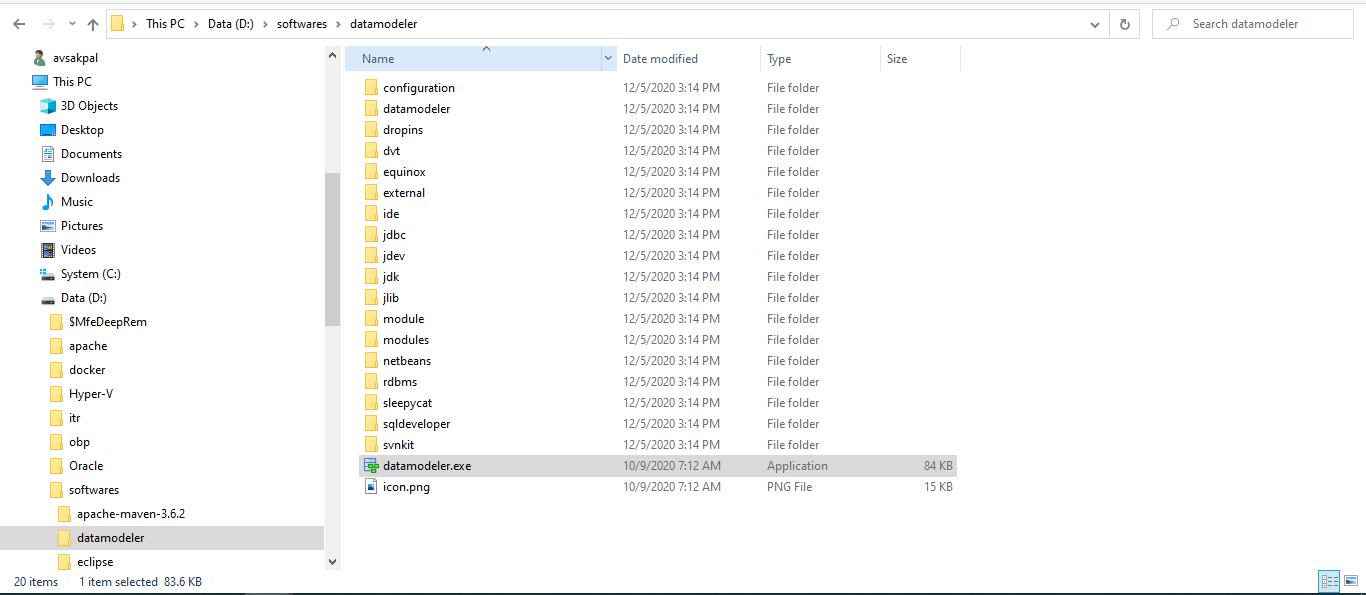Image resolution: width=1366 pixels, height=595 pixels.
Task: Select the jlib folder name
Action: point(391,298)
